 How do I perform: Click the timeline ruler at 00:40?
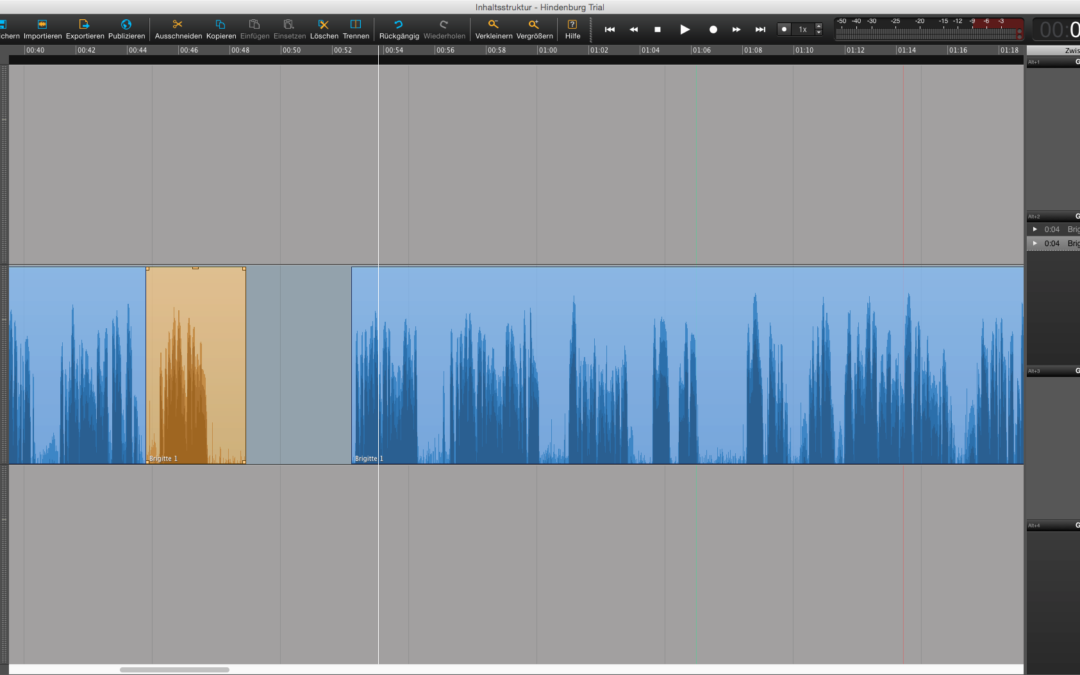(34, 50)
